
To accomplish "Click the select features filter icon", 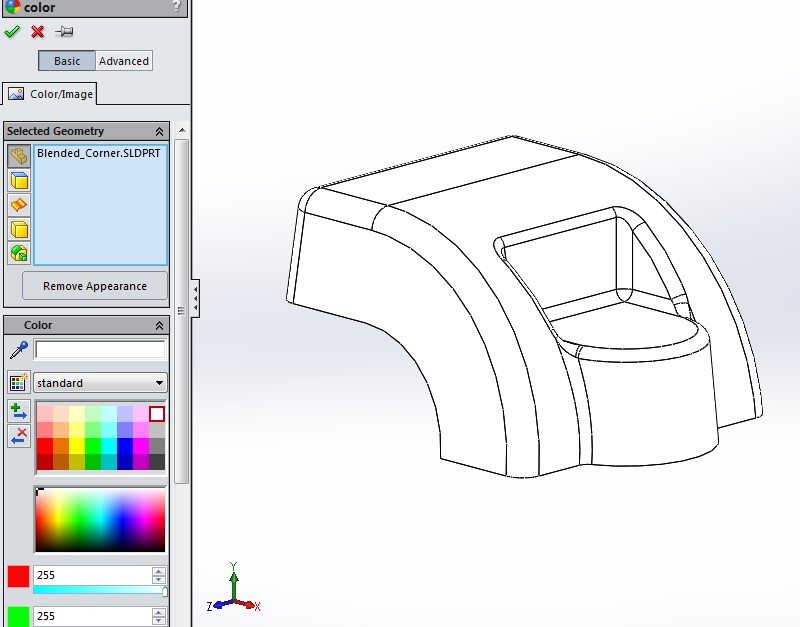I will 19,253.
